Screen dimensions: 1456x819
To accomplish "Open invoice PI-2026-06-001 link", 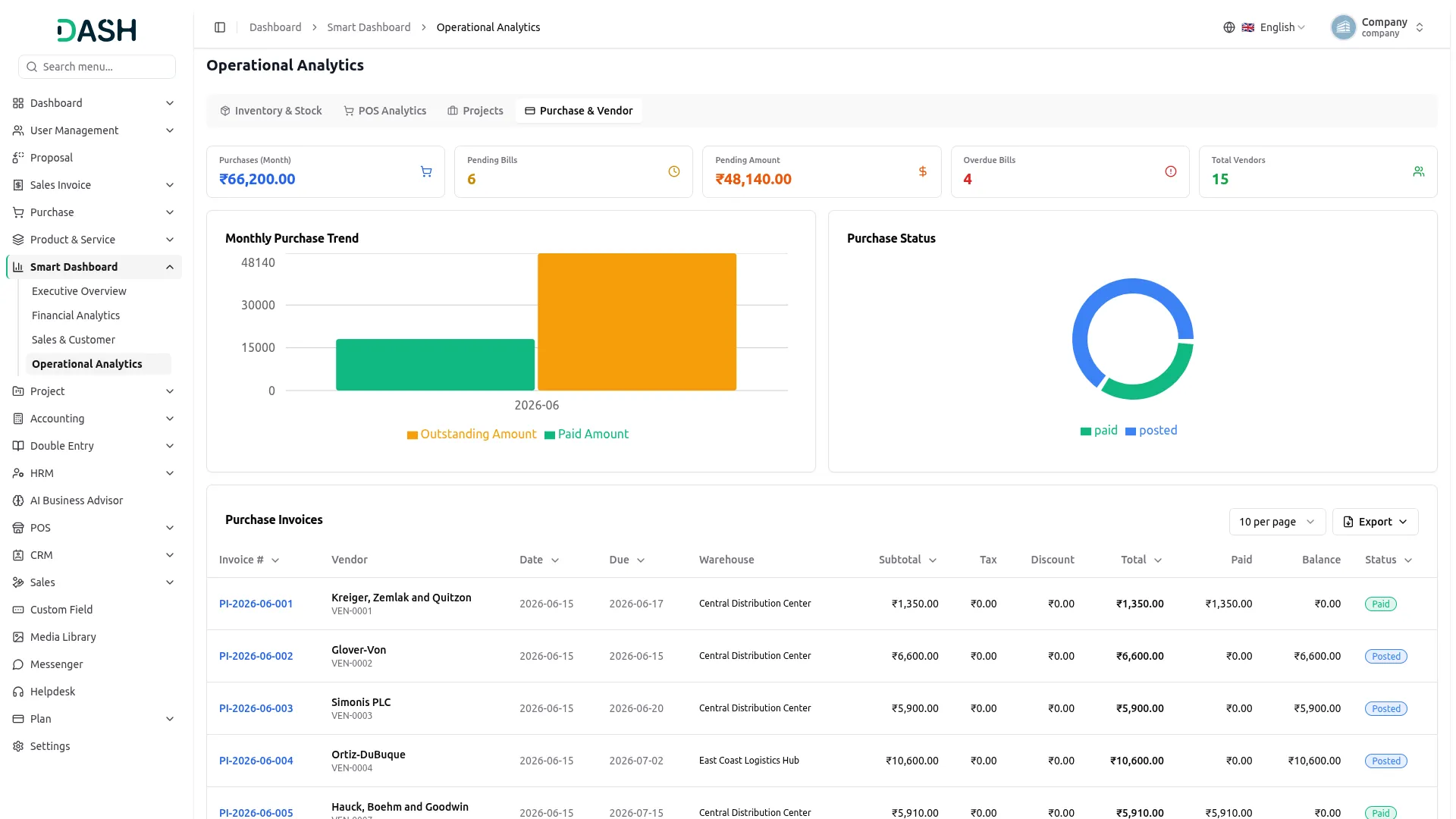I will tap(256, 604).
